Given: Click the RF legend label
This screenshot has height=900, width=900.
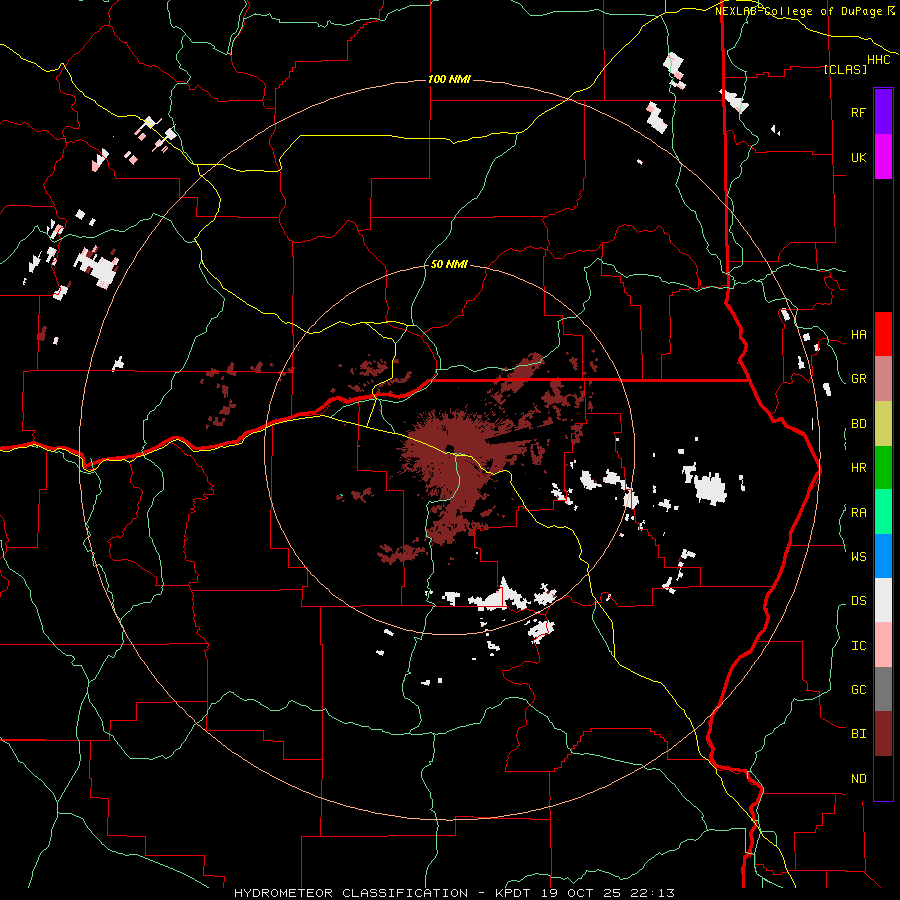Looking at the screenshot, I should point(858,112).
